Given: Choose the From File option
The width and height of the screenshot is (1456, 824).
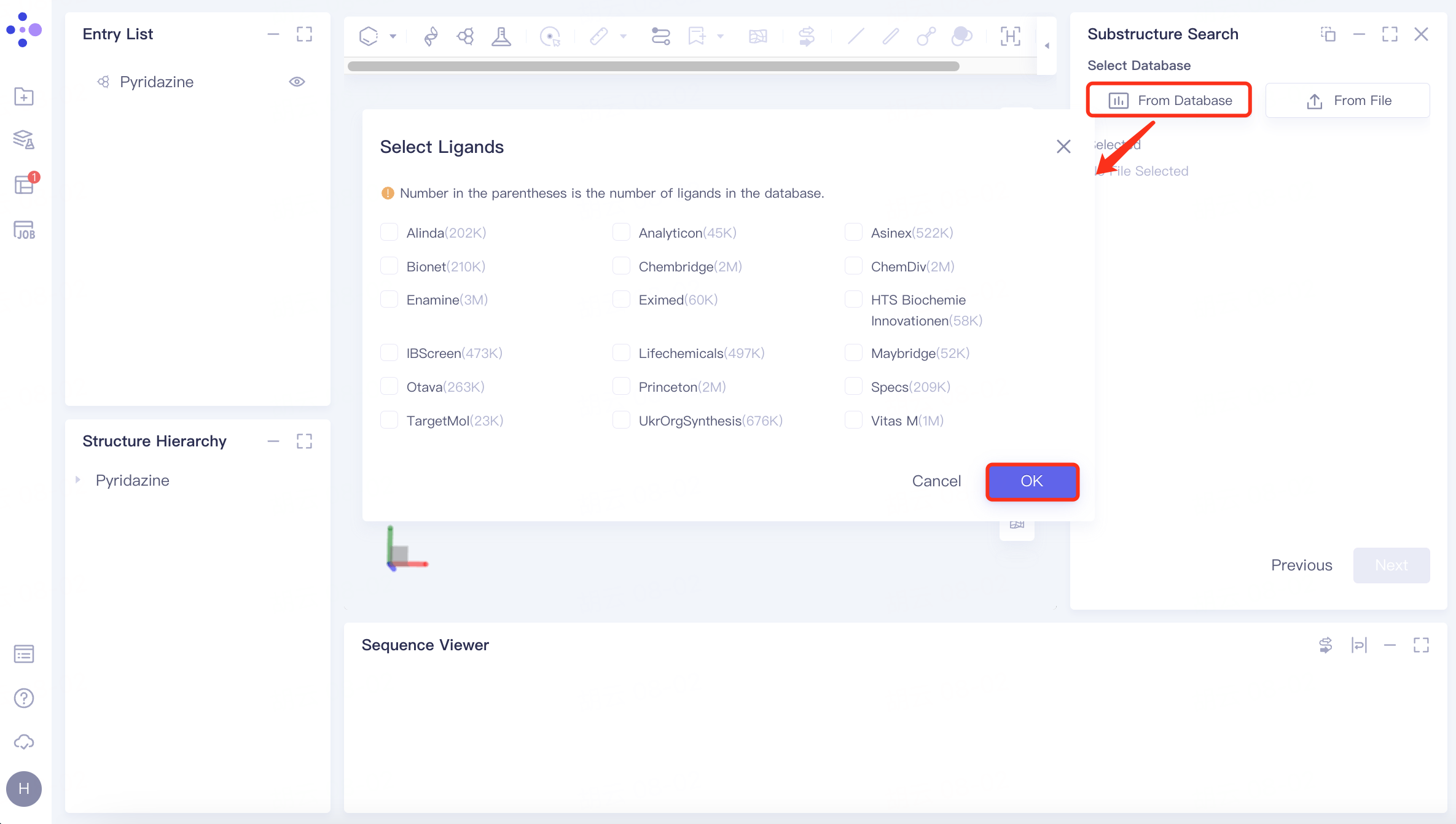Looking at the screenshot, I should 1348,101.
